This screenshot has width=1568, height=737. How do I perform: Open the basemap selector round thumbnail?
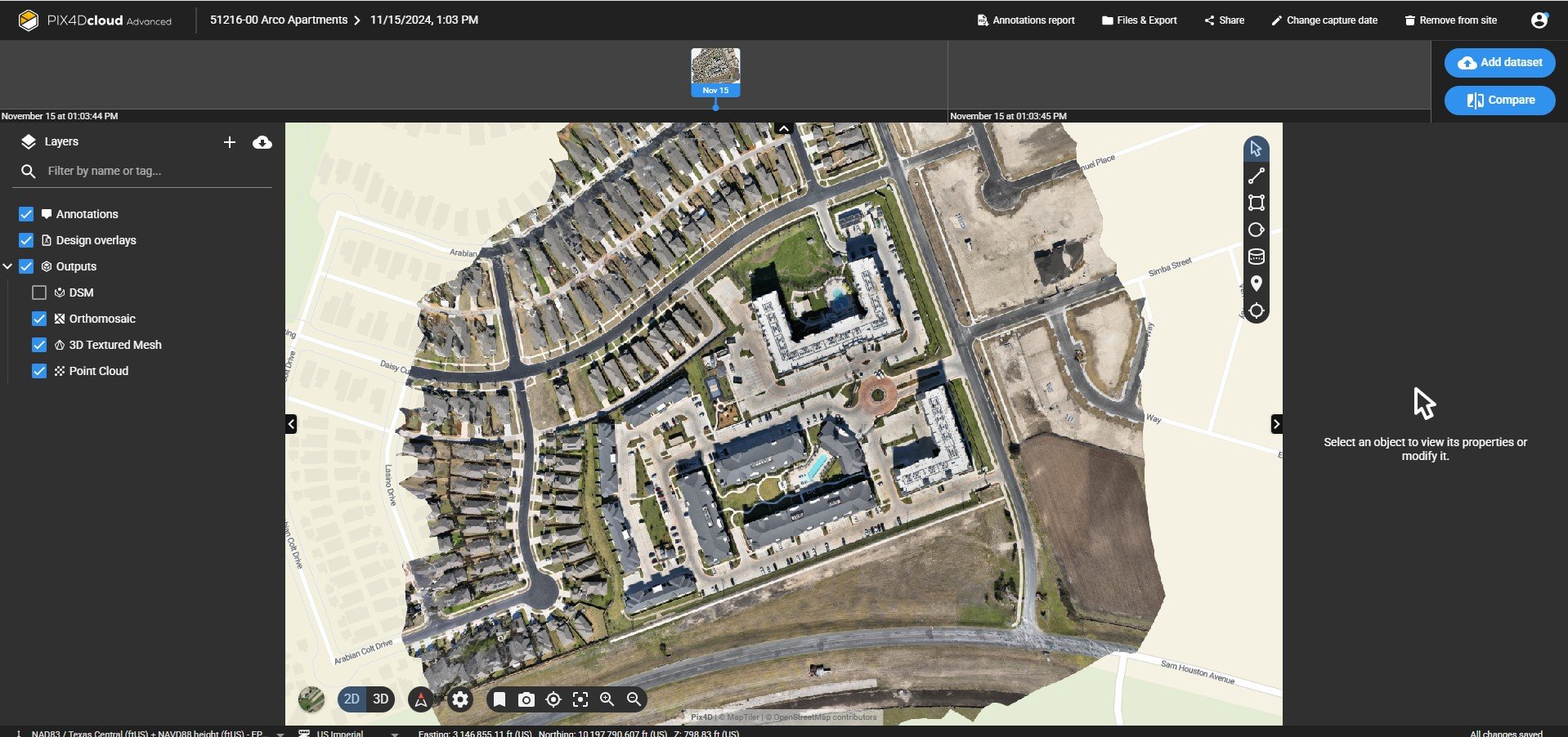click(x=311, y=699)
